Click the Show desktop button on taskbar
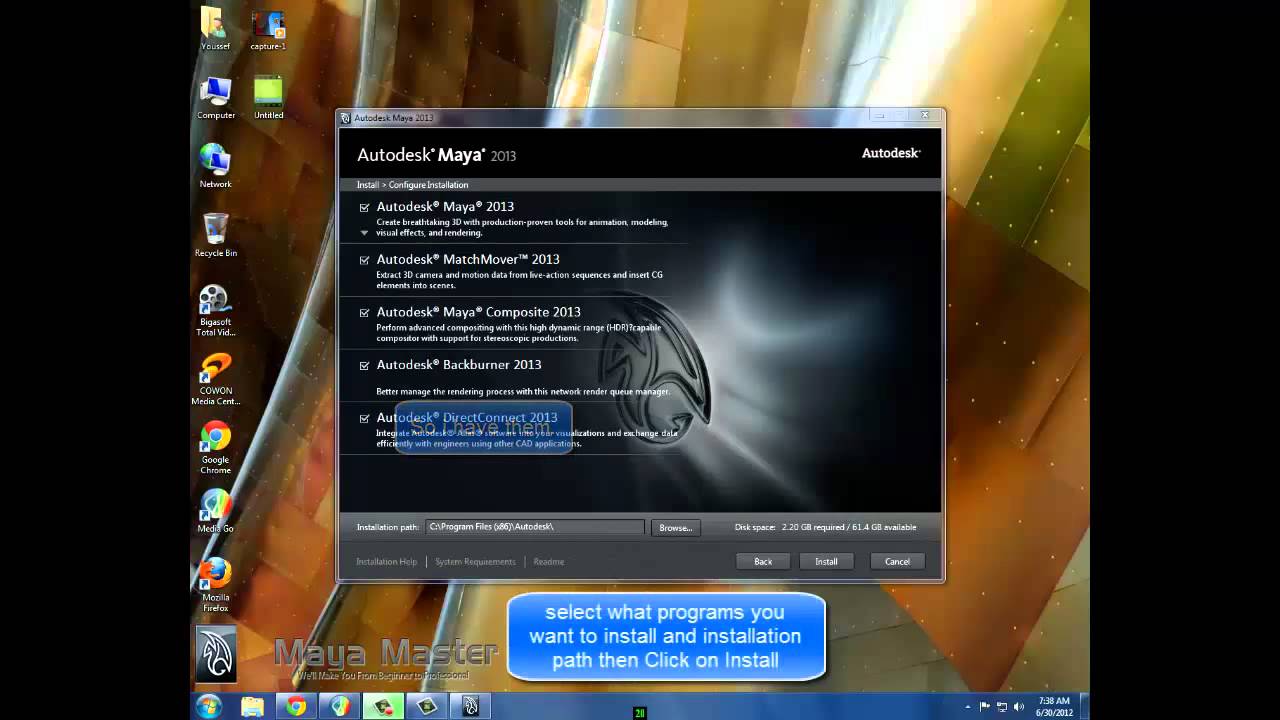 [1084, 706]
